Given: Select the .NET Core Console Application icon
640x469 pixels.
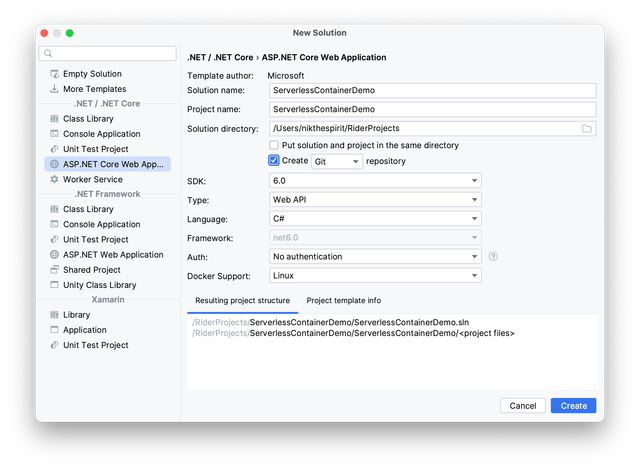Looking at the screenshot, I should (x=54, y=134).
